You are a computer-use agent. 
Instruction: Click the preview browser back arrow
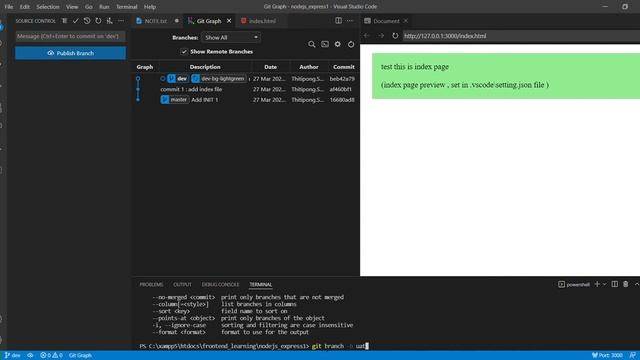click(367, 36)
